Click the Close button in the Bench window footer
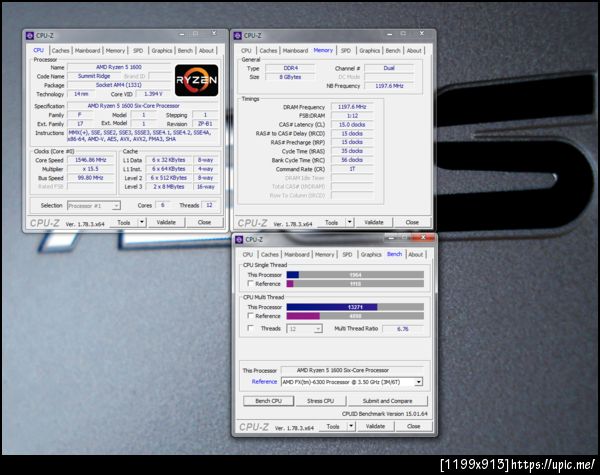Viewport: 600px width, 475px height. [x=414, y=426]
